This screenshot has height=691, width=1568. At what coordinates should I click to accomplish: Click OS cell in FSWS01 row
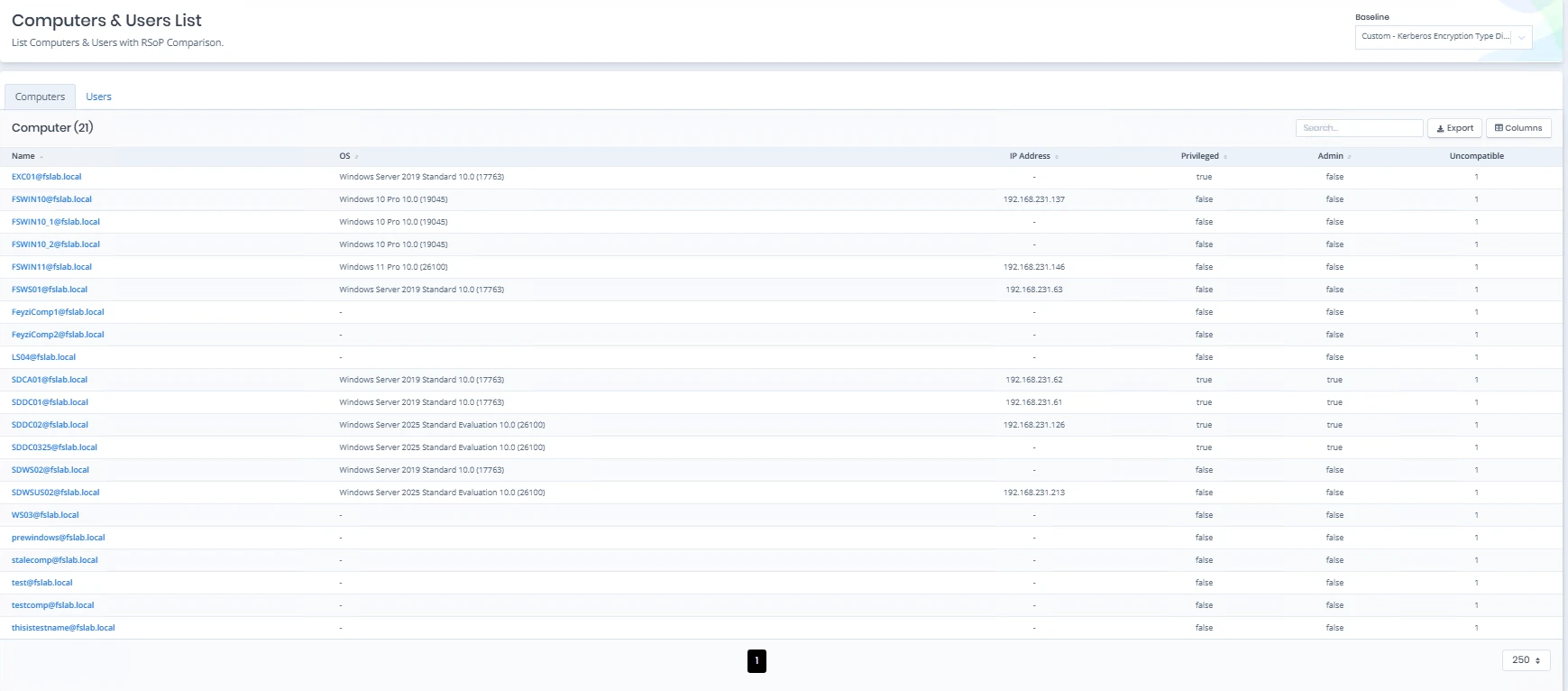click(x=421, y=290)
